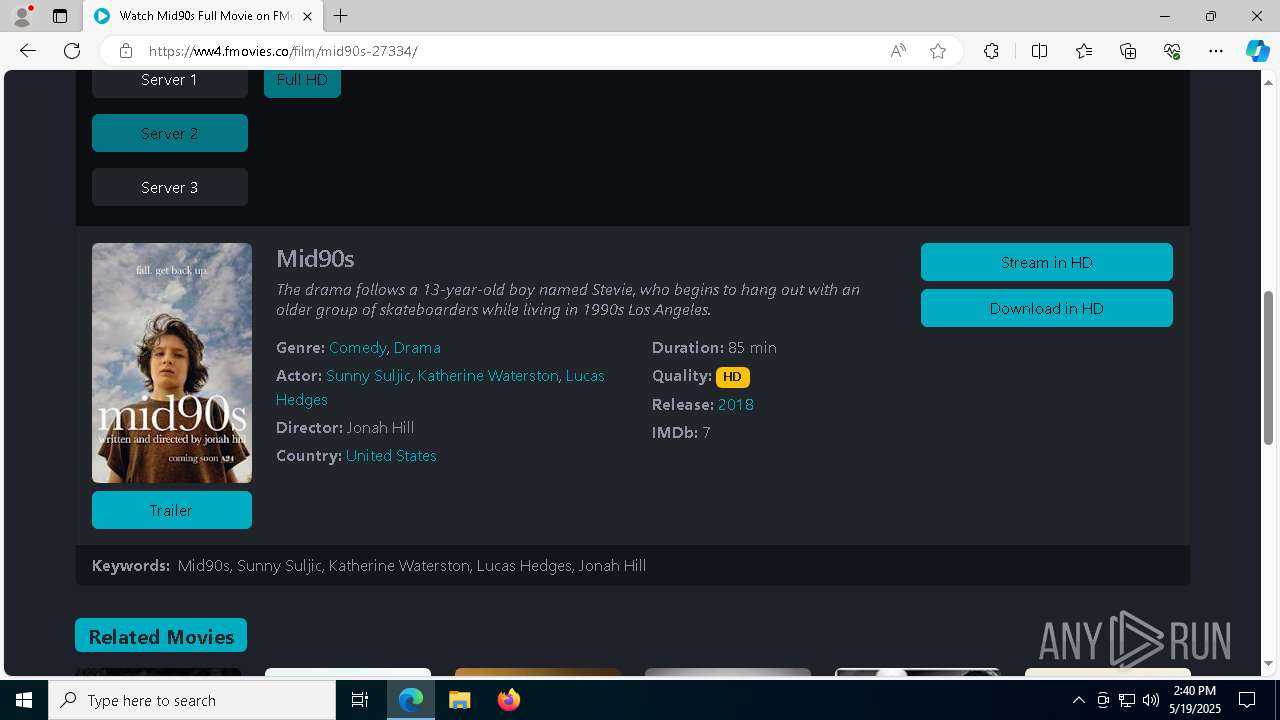This screenshot has height=720, width=1280.
Task: Toggle Split screen icon
Action: click(1039, 51)
